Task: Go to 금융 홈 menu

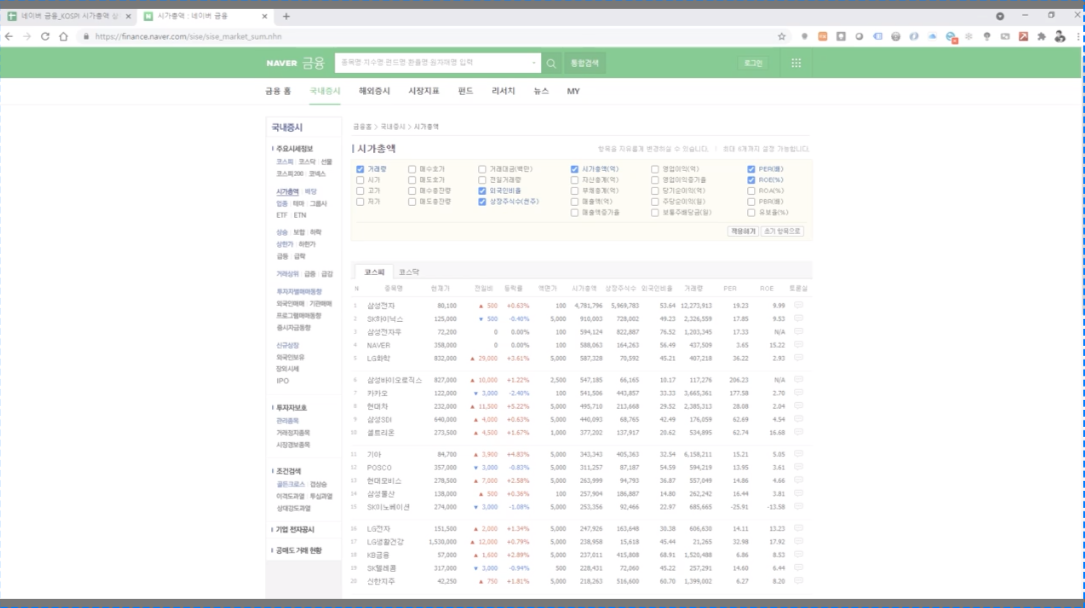Action: point(278,91)
